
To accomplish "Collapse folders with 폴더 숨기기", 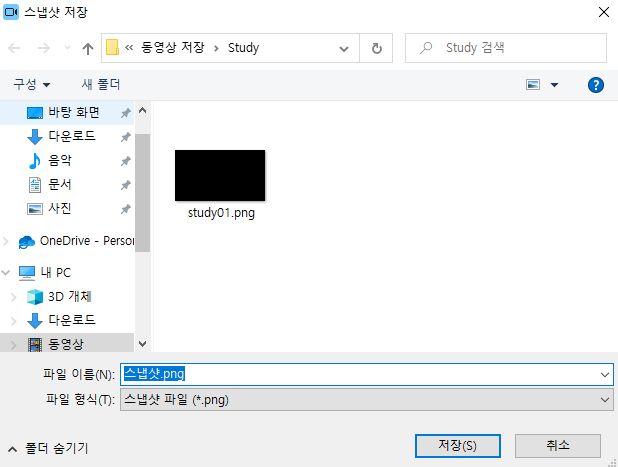I will [x=48, y=448].
